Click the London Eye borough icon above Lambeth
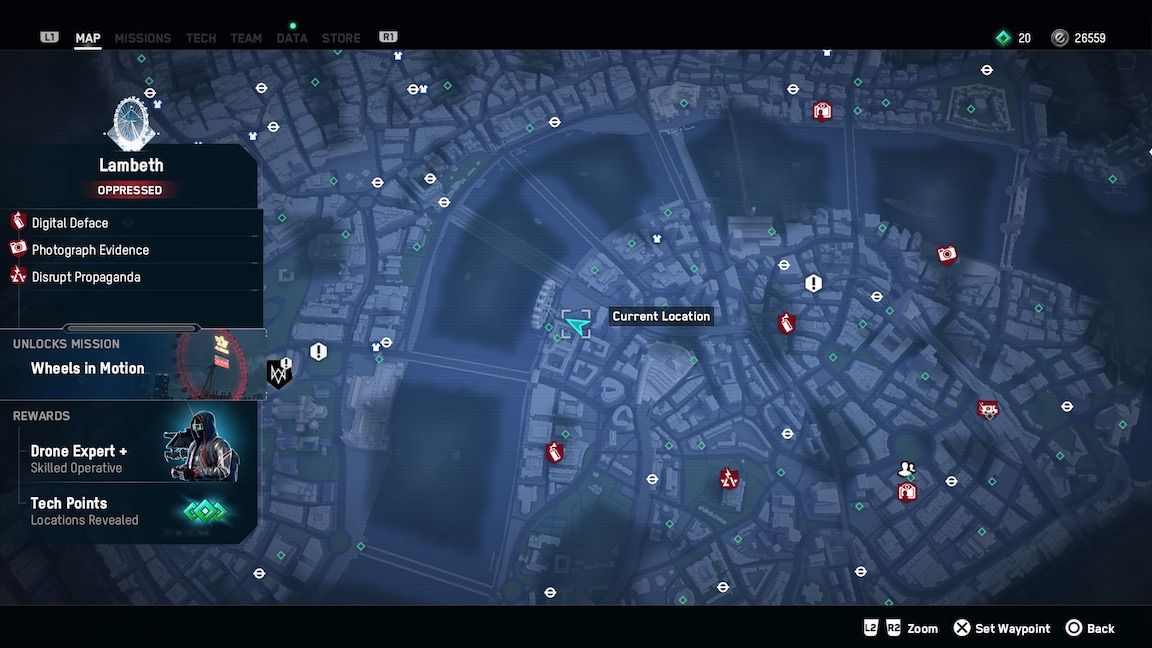The width and height of the screenshot is (1152, 648). (131, 123)
